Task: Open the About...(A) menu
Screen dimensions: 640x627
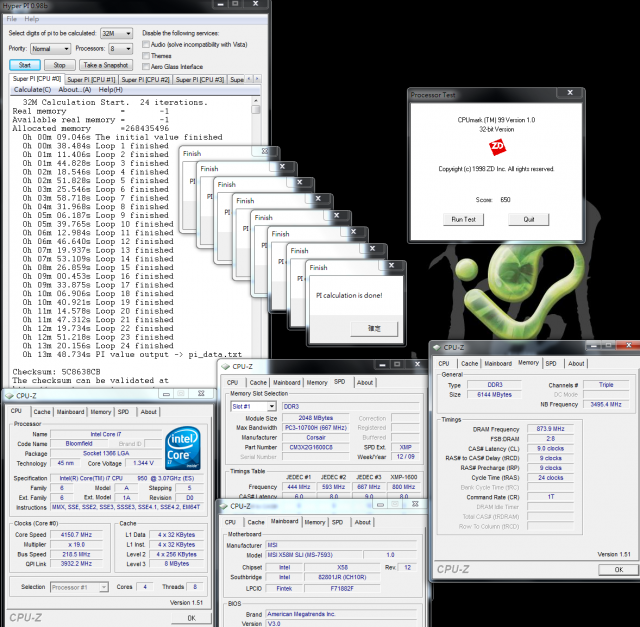Action: 75,89
